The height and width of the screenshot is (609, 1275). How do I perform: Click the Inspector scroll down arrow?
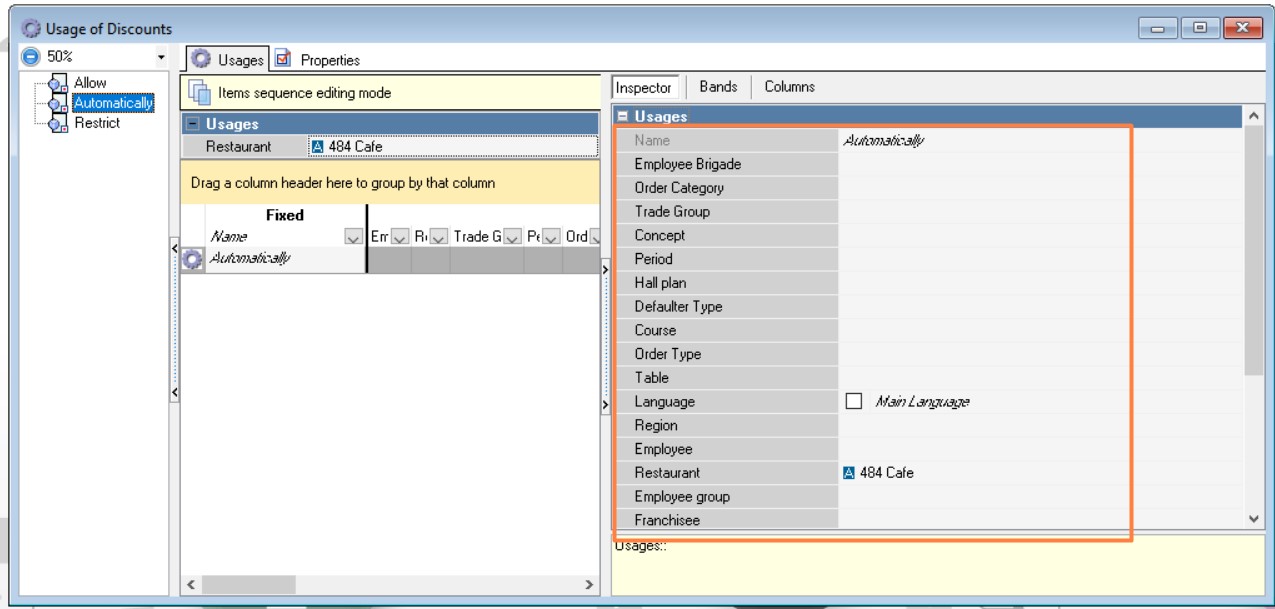1256,518
